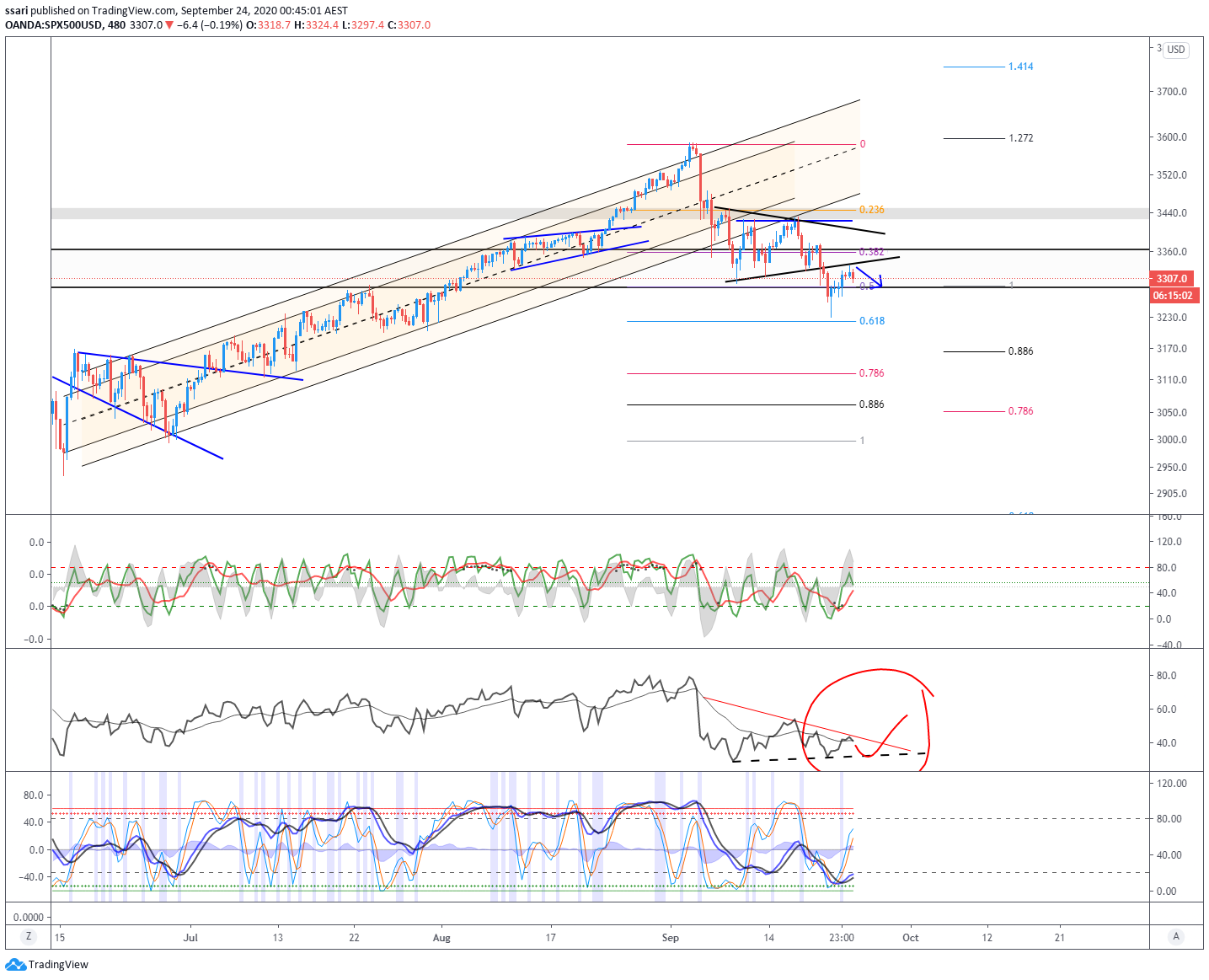
Task: Click the black 0.886 retracement label beside 0.786
Action: pyautogui.click(x=871, y=404)
